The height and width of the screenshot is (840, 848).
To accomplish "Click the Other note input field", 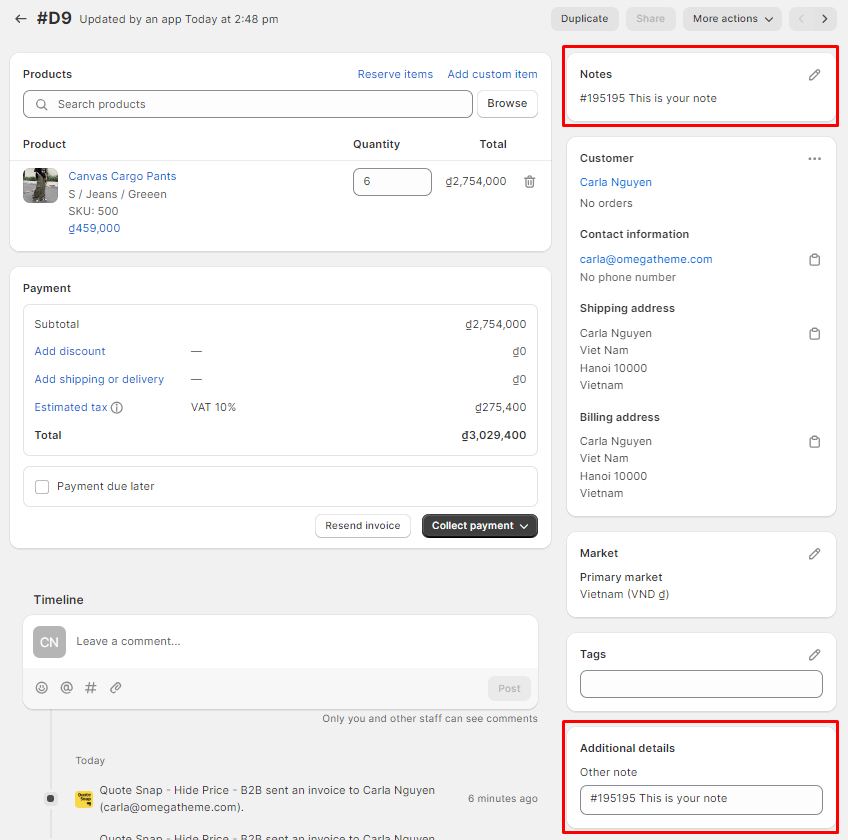I will click(x=701, y=799).
